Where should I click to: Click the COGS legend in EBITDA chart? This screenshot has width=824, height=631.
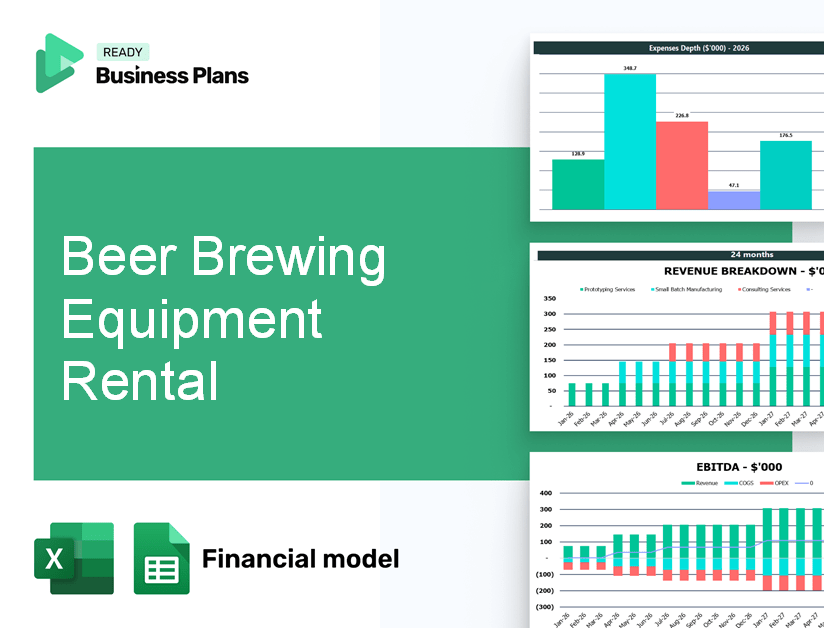[x=739, y=483]
